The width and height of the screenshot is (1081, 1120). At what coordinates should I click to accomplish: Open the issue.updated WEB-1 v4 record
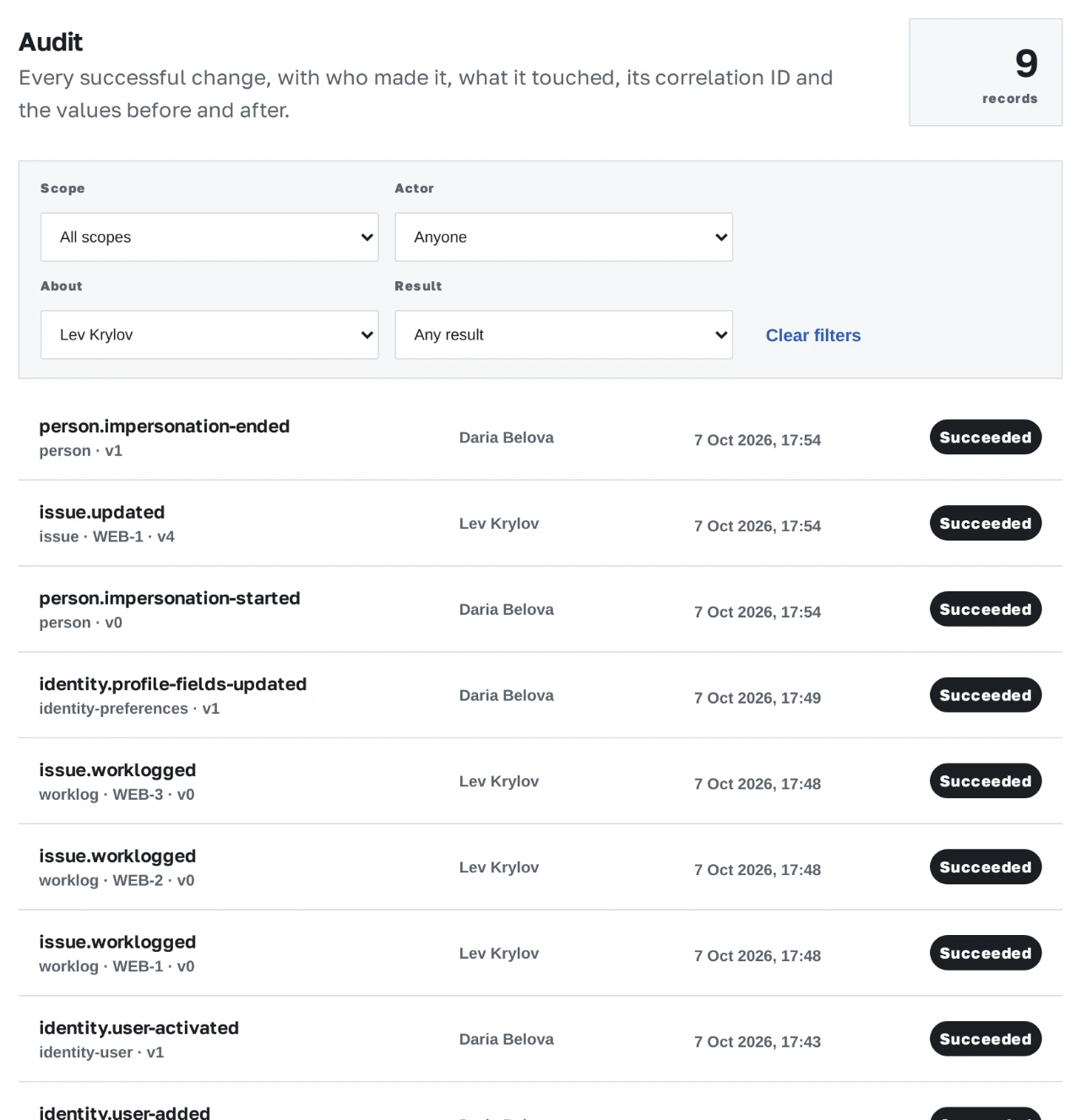click(540, 524)
